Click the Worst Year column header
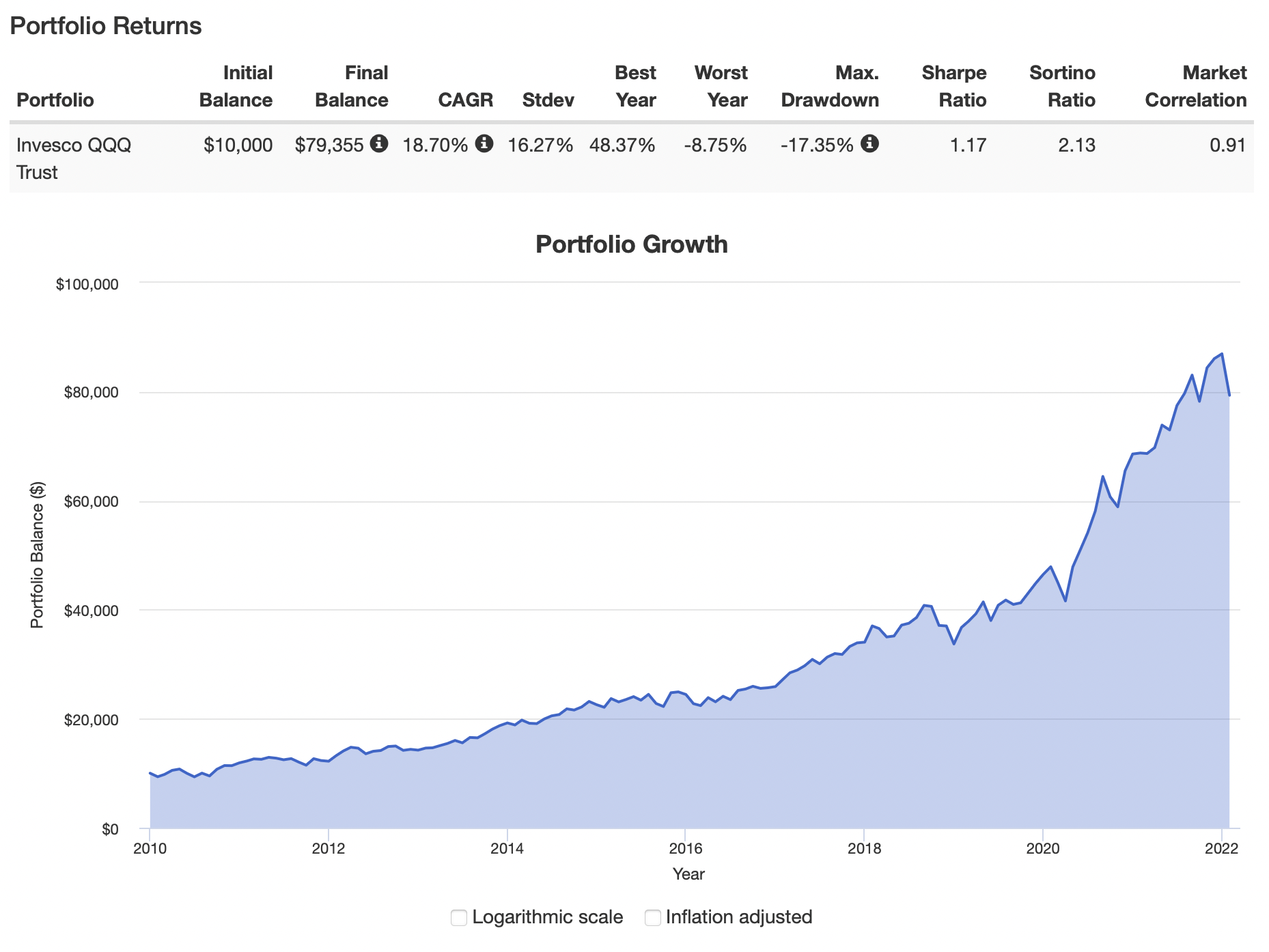The height and width of the screenshot is (952, 1269). [x=721, y=87]
